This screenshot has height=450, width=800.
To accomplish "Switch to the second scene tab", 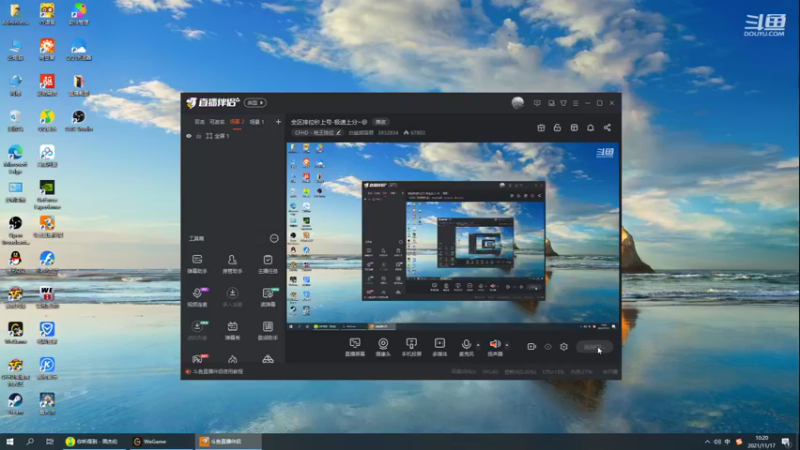I will pos(217,122).
